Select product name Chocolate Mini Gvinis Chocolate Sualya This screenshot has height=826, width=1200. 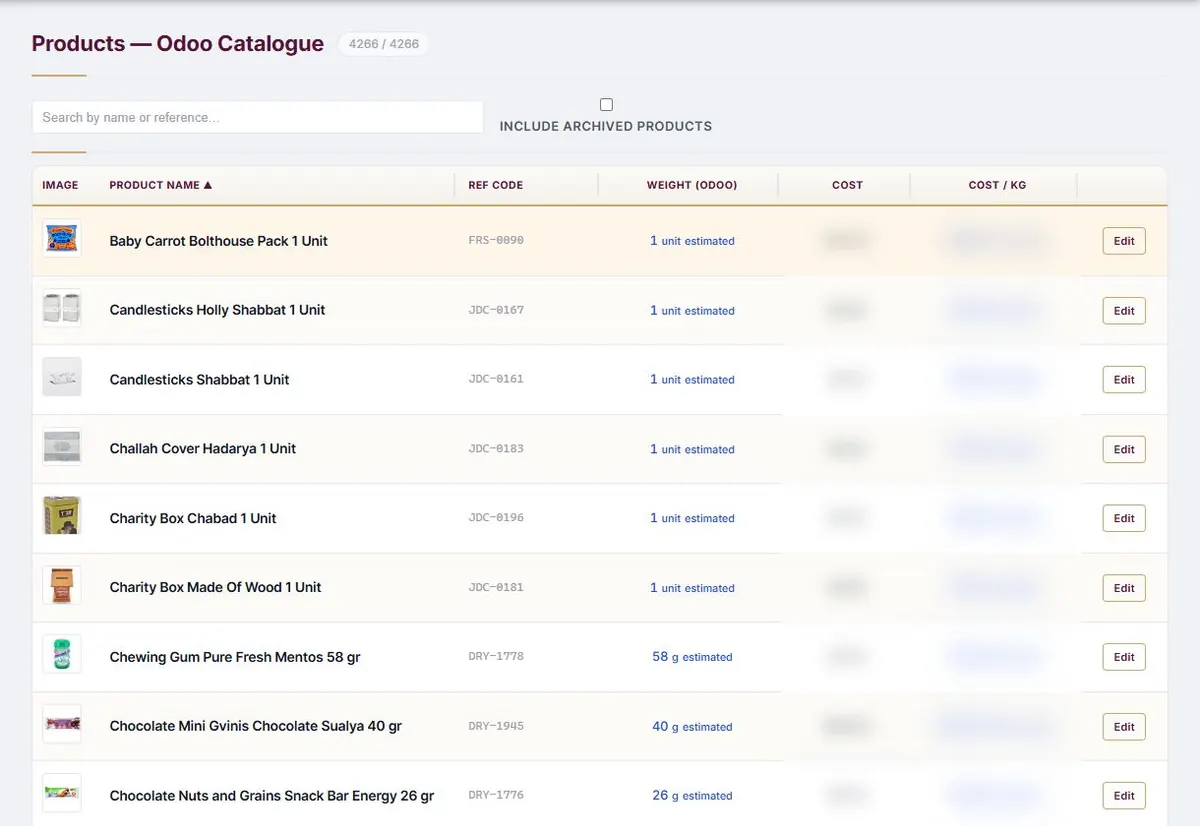point(255,726)
